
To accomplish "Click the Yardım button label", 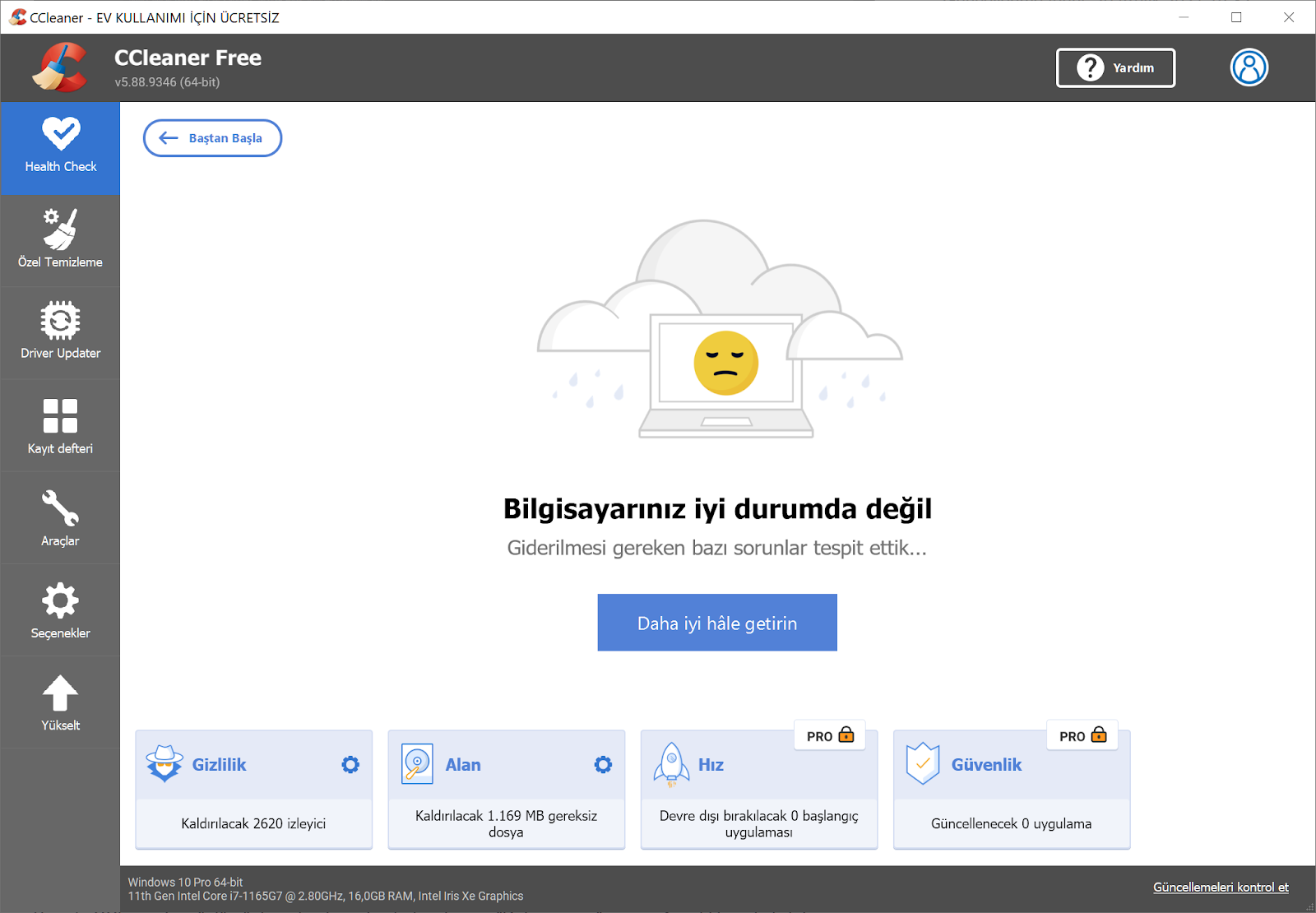I will coord(1133,68).
